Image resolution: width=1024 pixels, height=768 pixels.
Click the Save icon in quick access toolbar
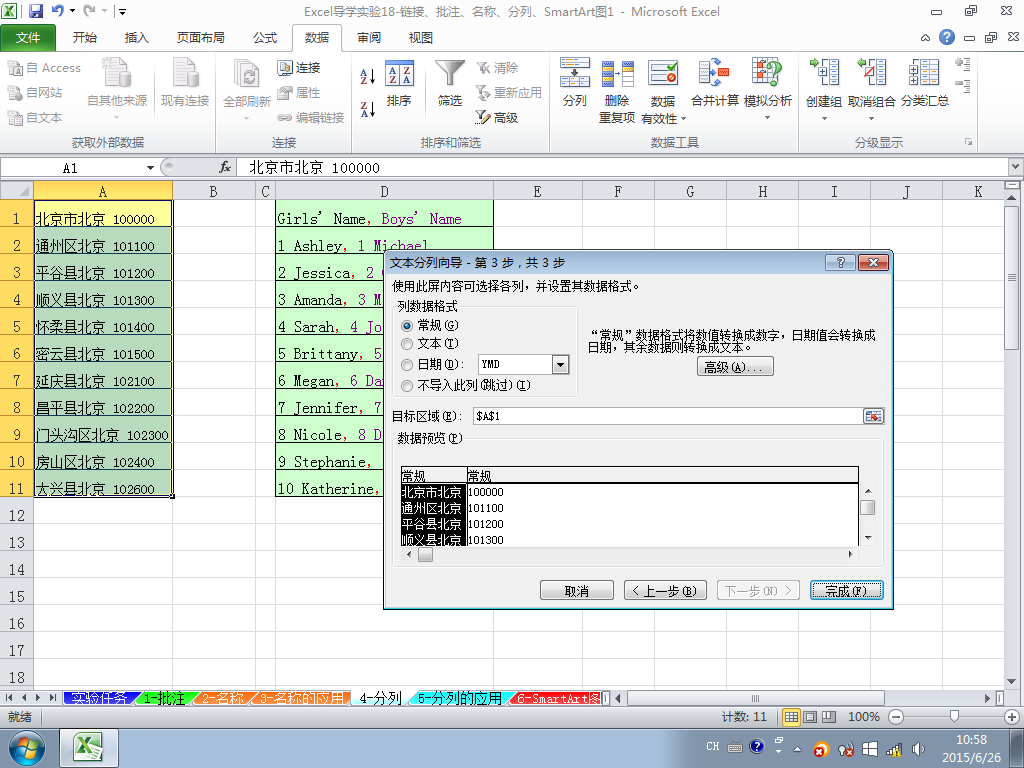click(35, 11)
